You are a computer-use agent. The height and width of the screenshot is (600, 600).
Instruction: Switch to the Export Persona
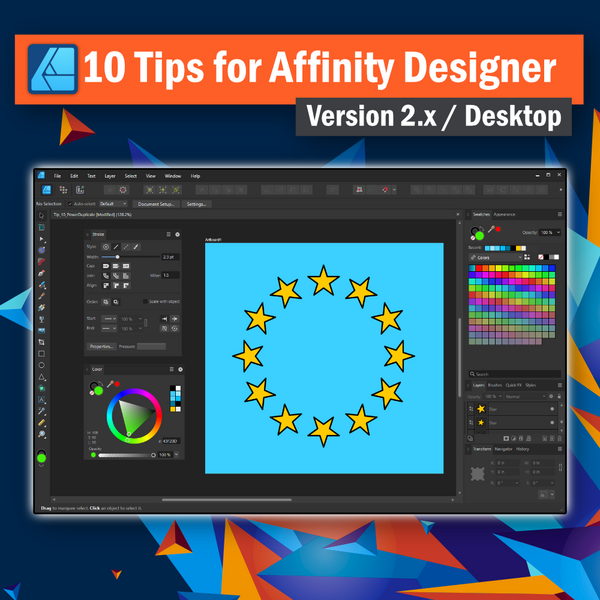(x=80, y=189)
